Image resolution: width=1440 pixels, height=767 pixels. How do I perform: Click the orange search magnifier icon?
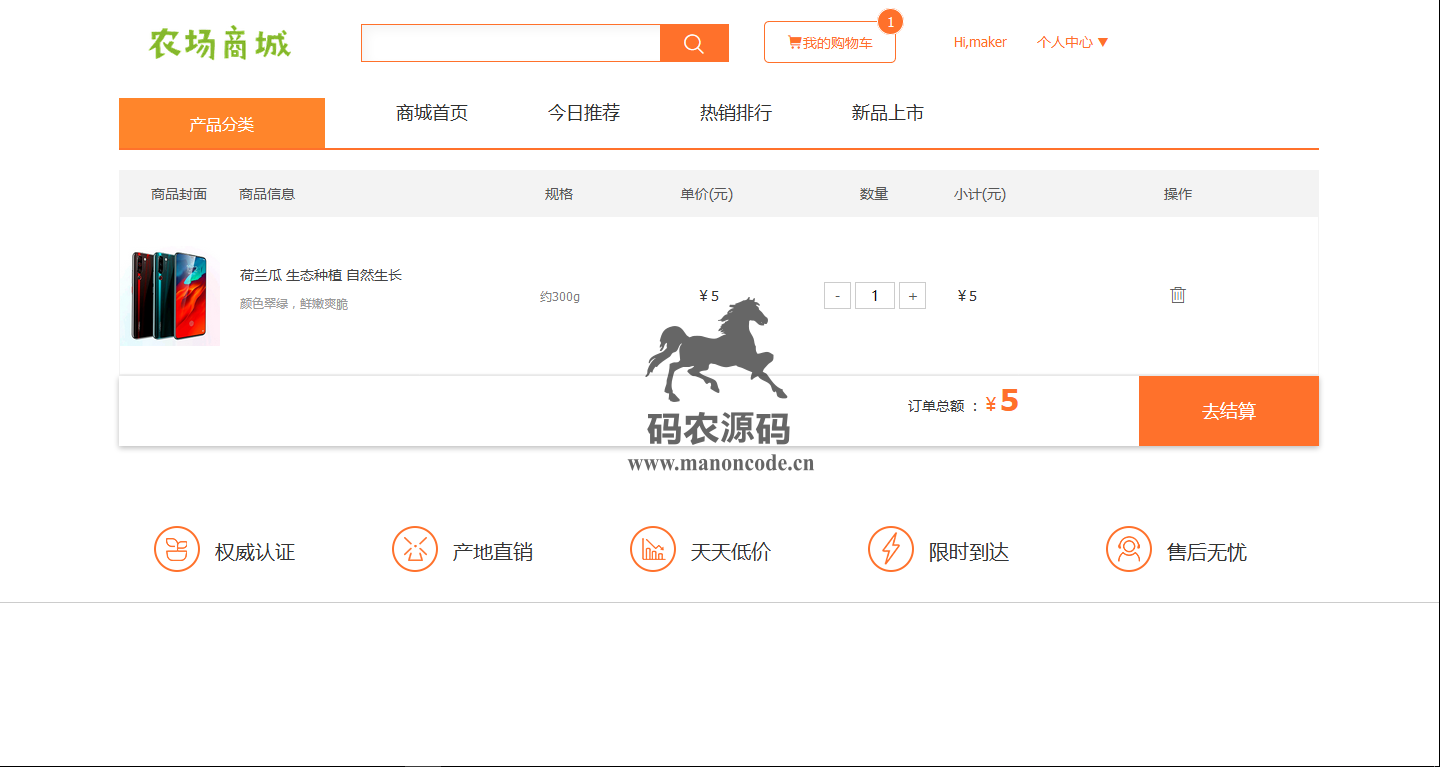click(x=694, y=42)
